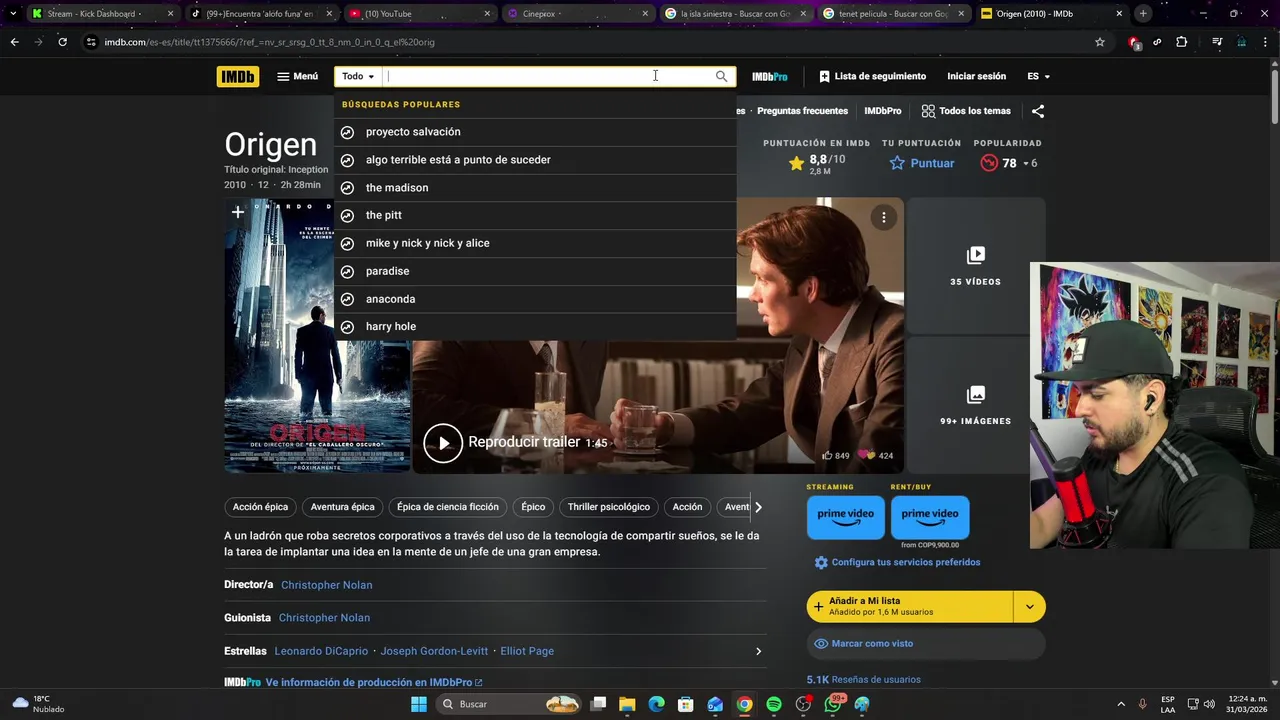Screen dimensions: 1280x720
Task: Click inside the IMDb search input field
Action: (545, 76)
